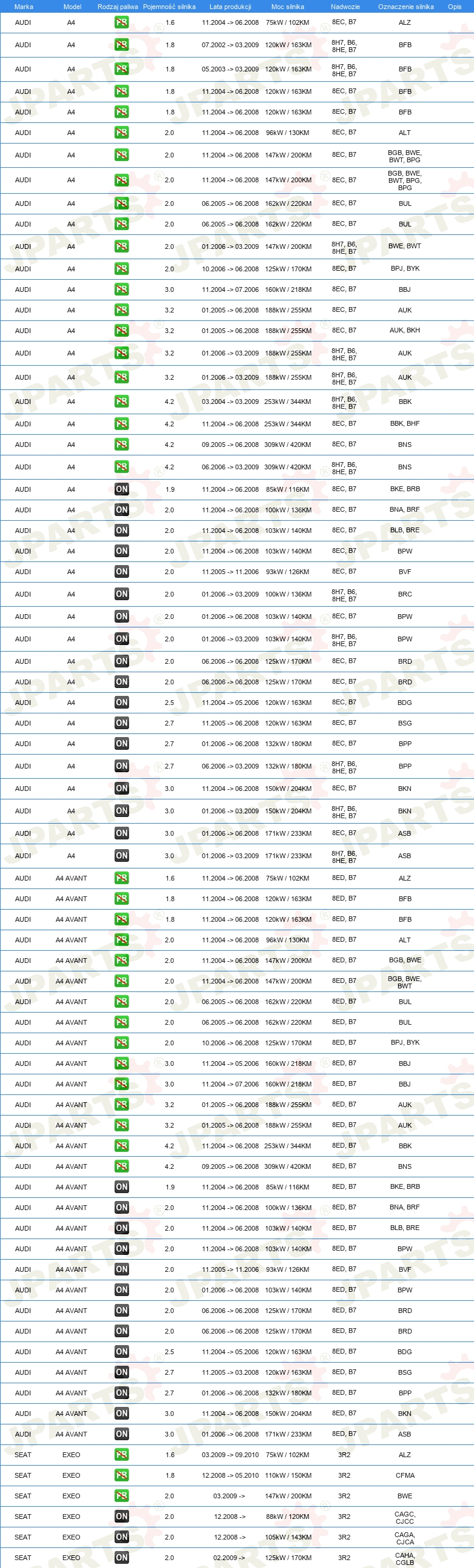Click the PB icon in the Seat Exeo CFMA row
The width and height of the screenshot is (474, 1568).
point(121,1475)
